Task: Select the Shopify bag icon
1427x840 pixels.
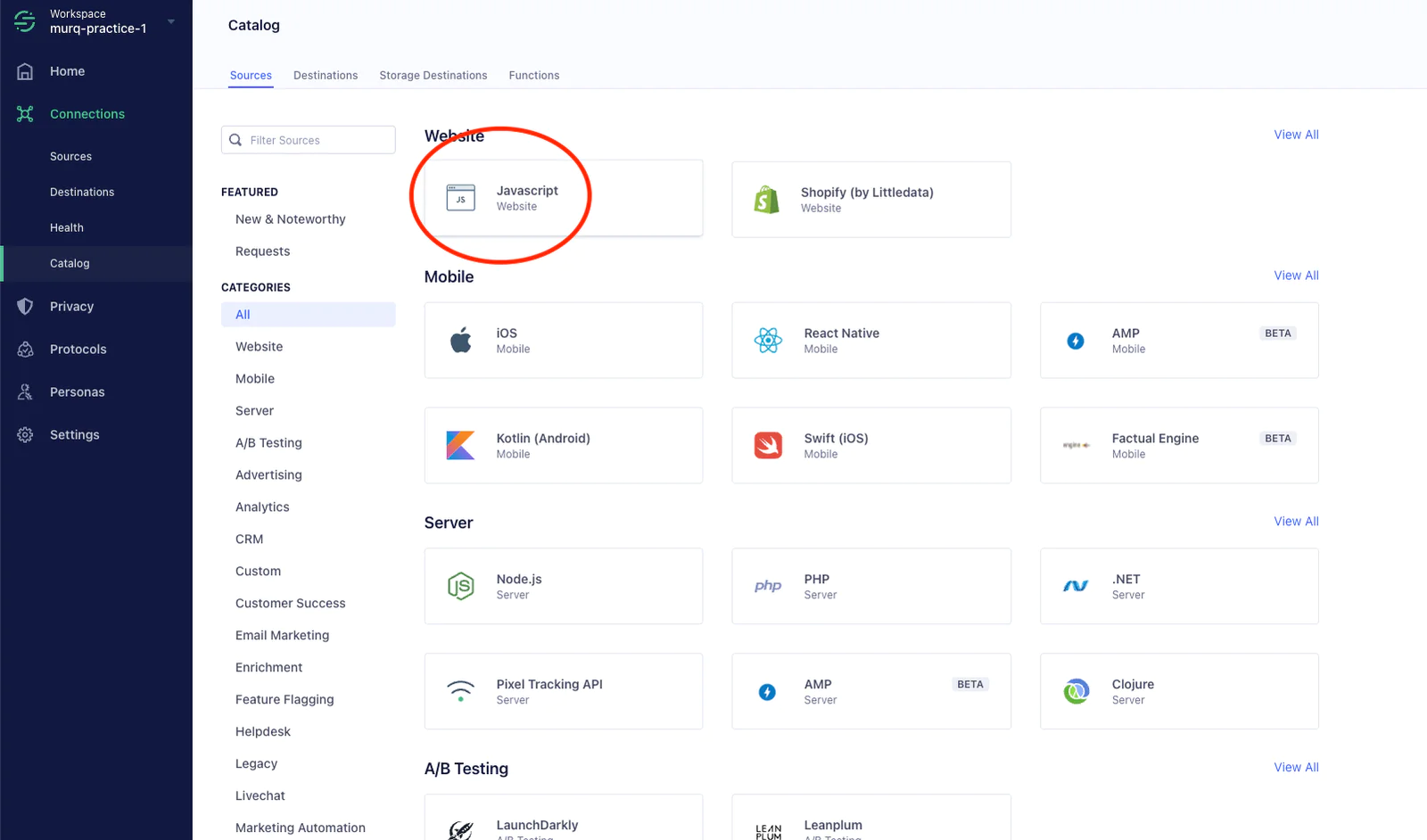Action: (x=767, y=200)
